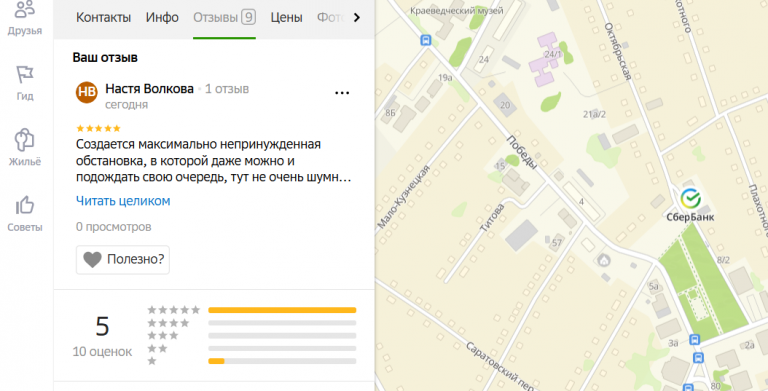Filter reviews by one-star rating bar

[x=282, y=361]
